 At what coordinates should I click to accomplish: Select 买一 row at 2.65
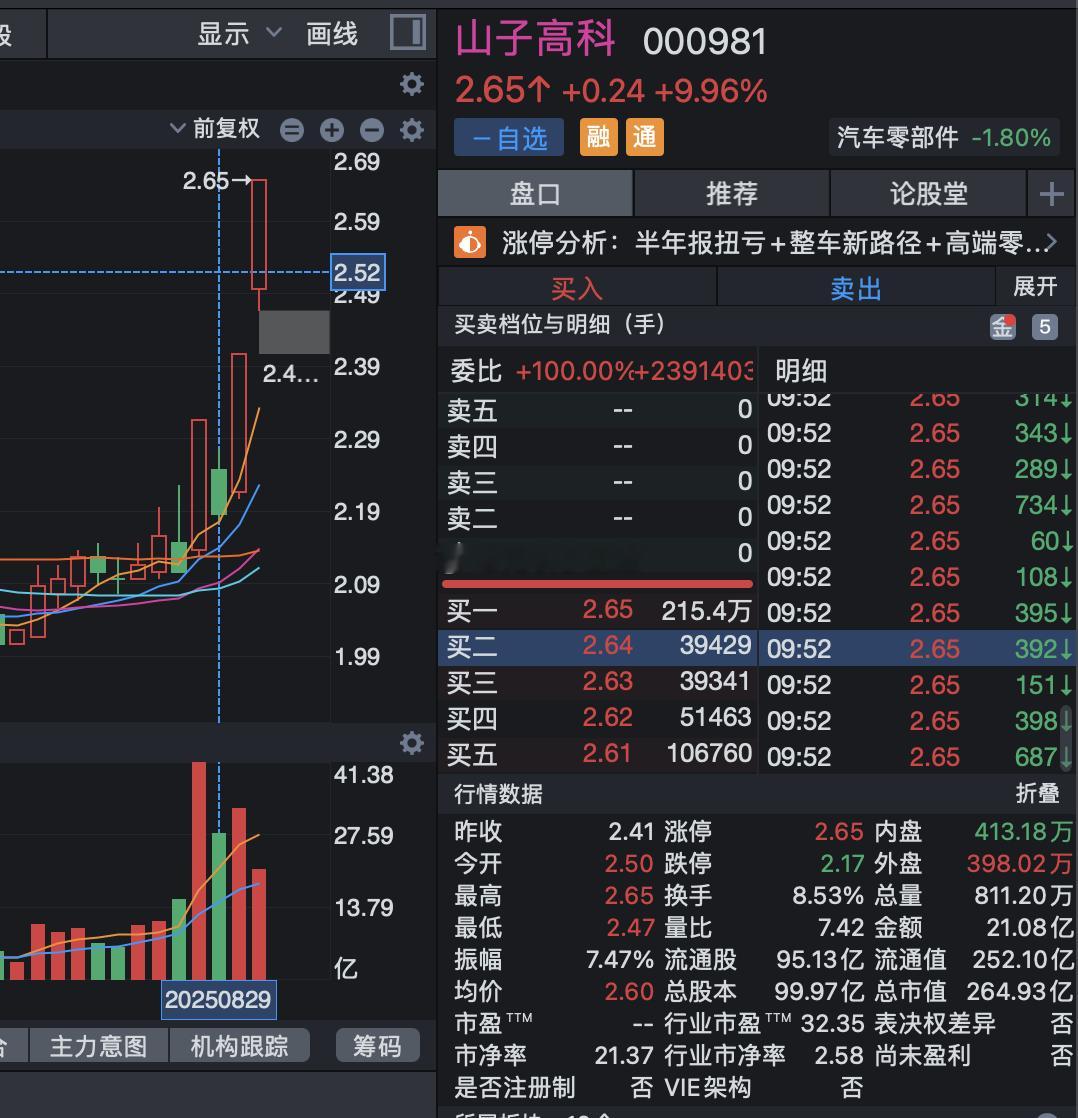pos(597,610)
